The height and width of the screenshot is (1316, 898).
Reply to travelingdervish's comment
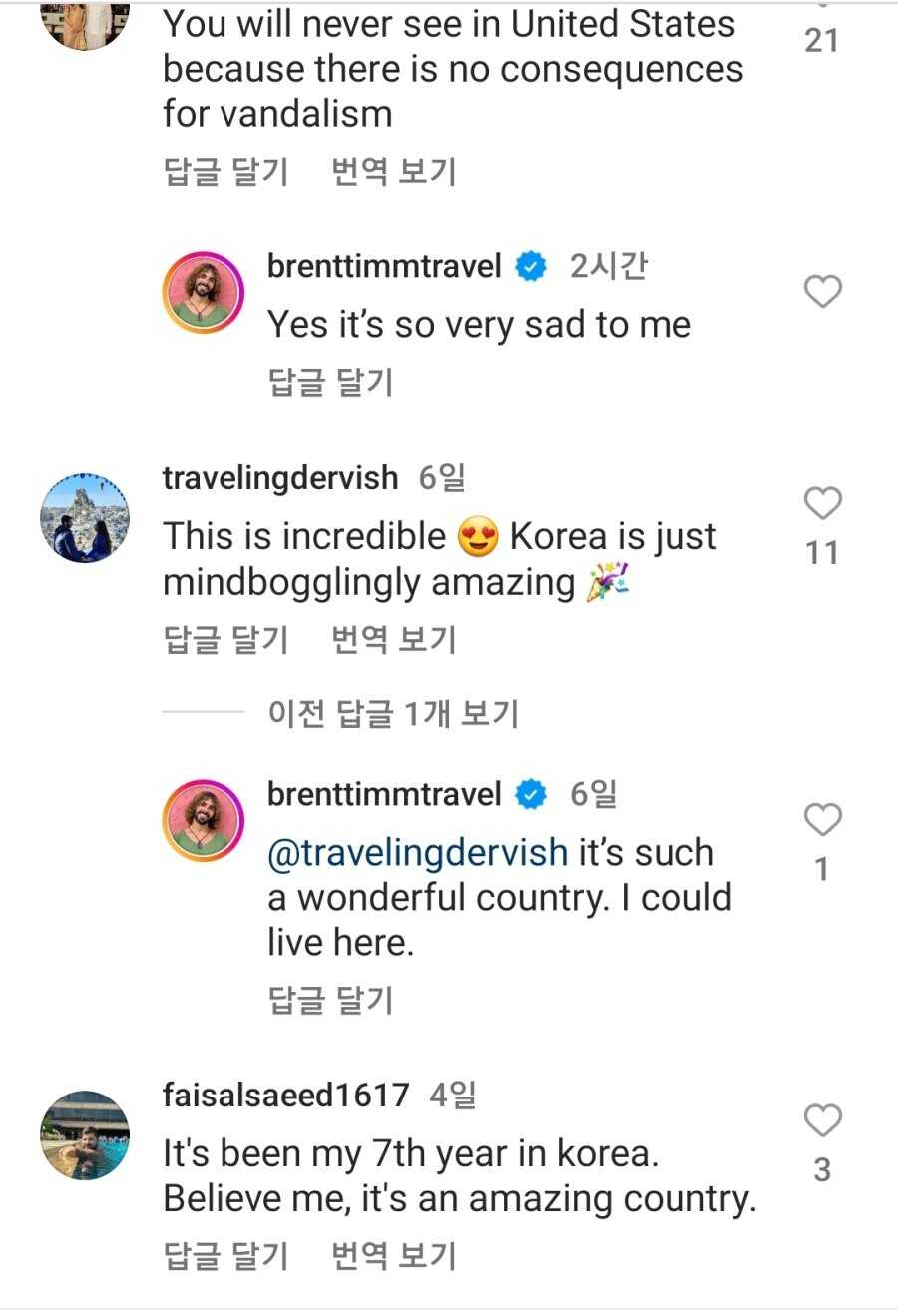click(225, 639)
